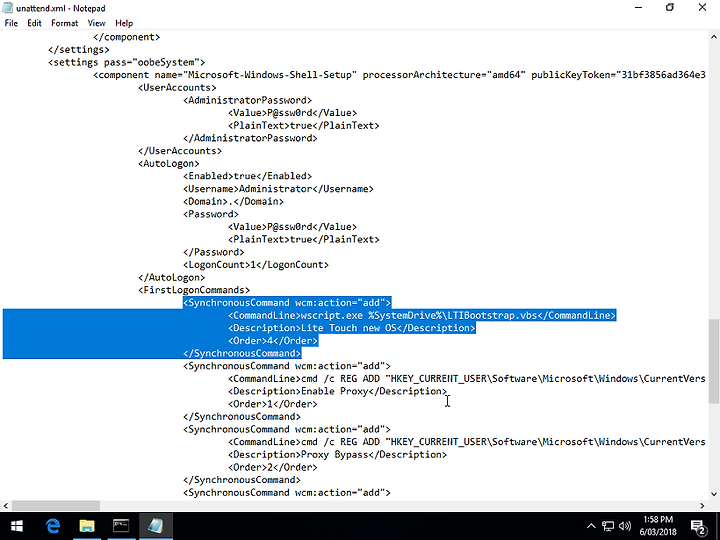Click the settings pass="oobeSystem" line
Viewport: 720px width, 540px height.
(x=127, y=62)
